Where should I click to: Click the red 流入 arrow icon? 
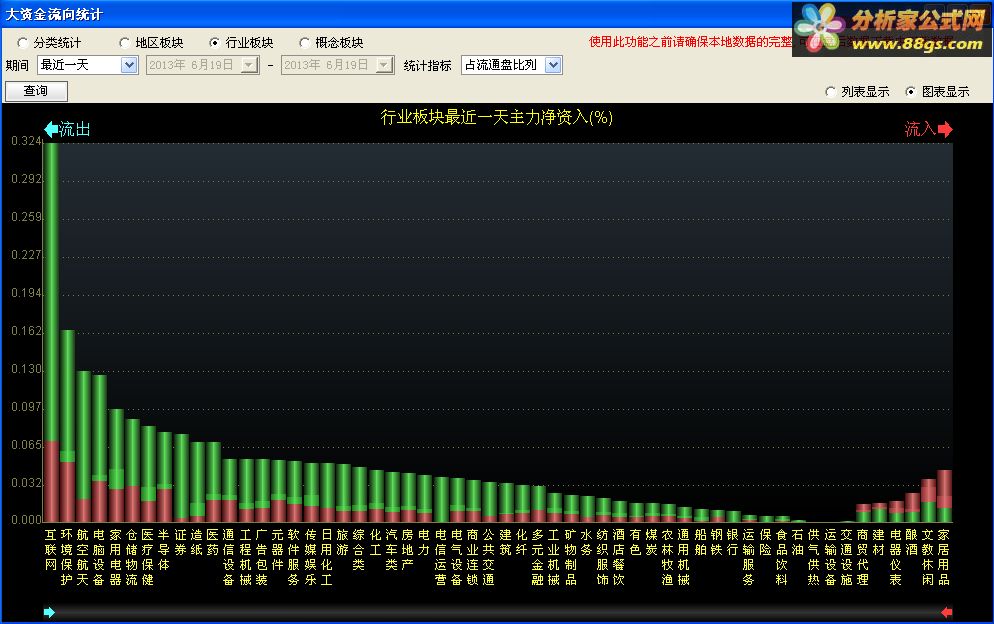click(x=945, y=129)
